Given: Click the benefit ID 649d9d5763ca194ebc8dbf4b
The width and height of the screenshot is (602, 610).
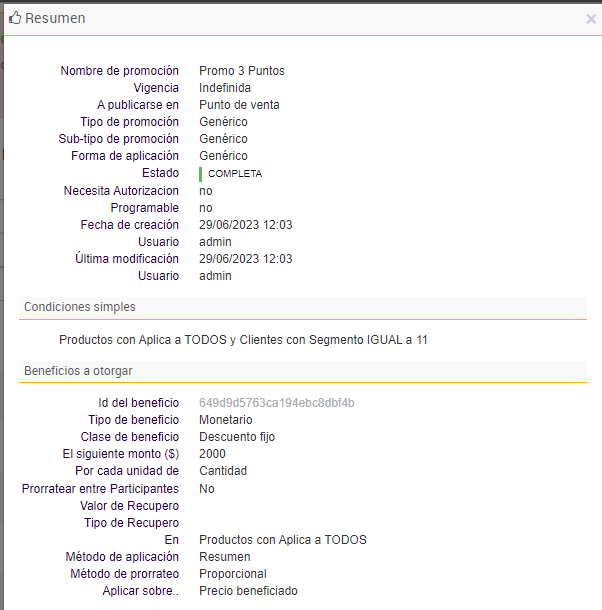Looking at the screenshot, I should [x=277, y=403].
